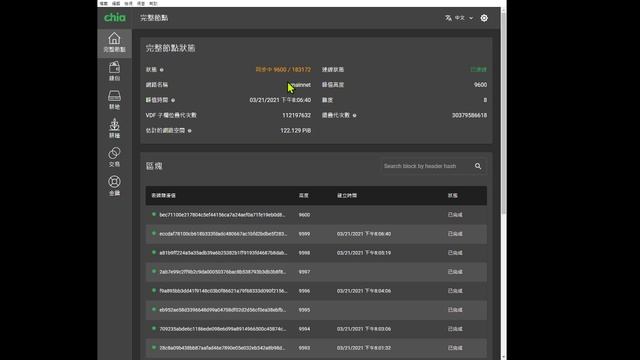Click green status dot of block 9597
The image size is (640, 360).
click(x=154, y=271)
